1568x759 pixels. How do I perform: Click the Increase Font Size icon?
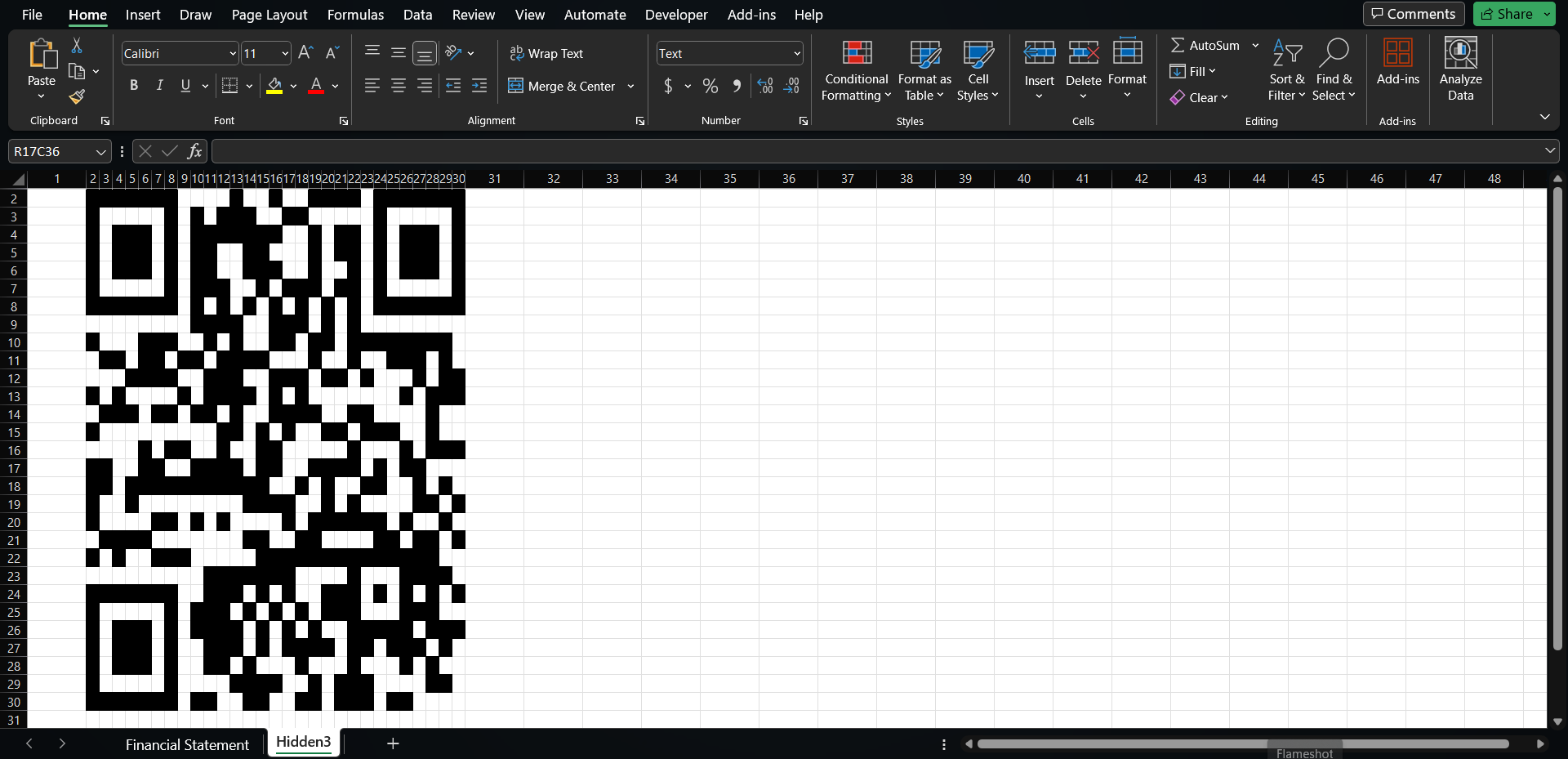point(305,53)
